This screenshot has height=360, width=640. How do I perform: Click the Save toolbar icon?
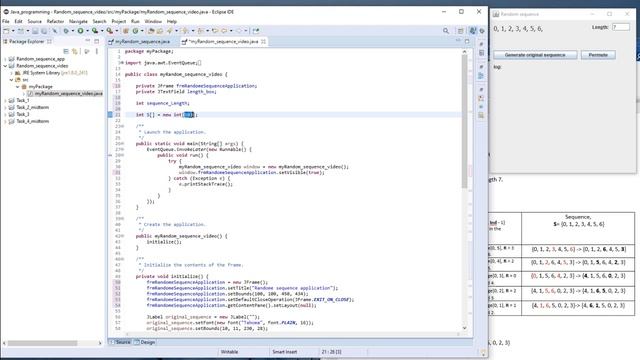(x=35, y=31)
